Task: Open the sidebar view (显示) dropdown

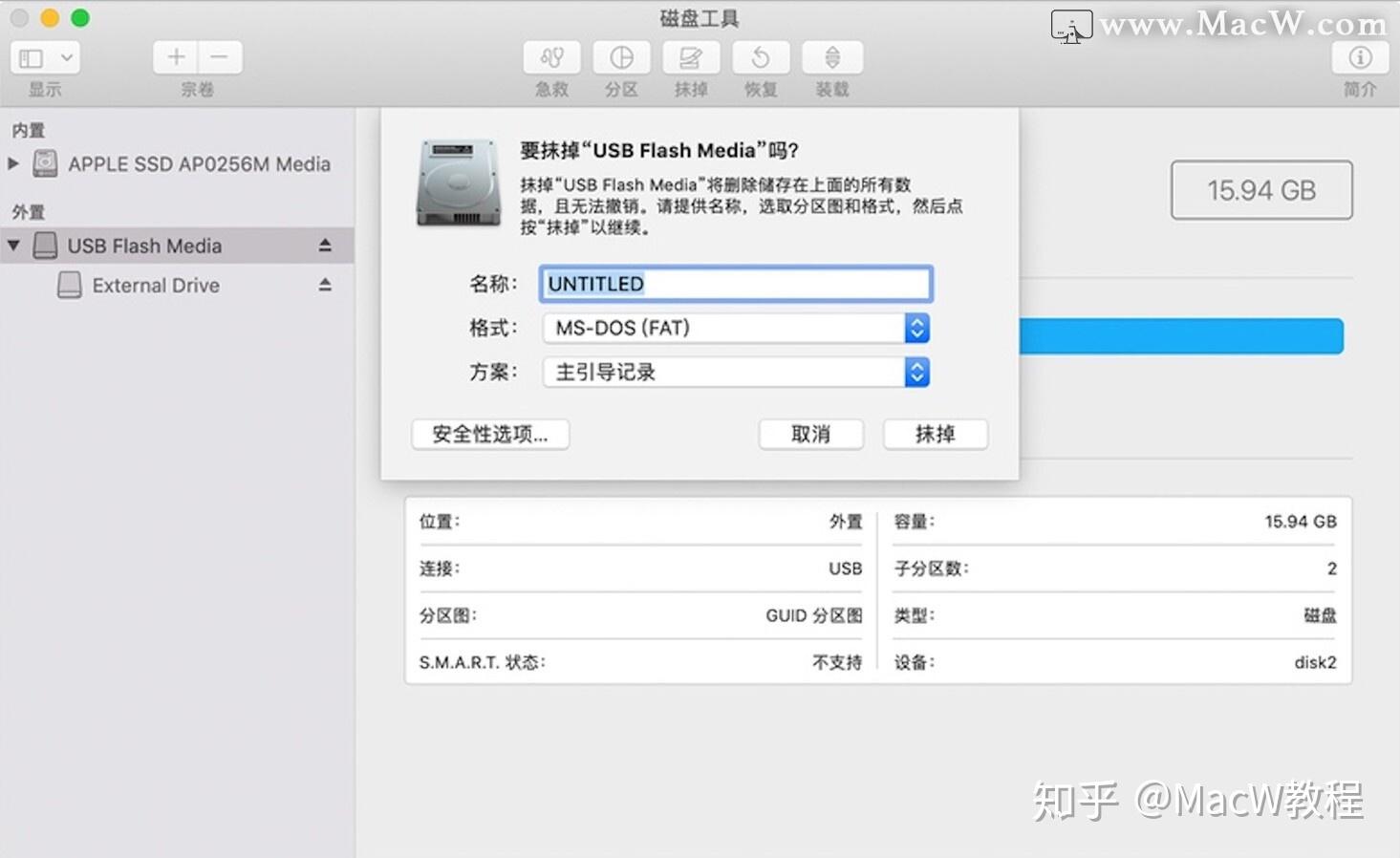Action: tap(45, 58)
